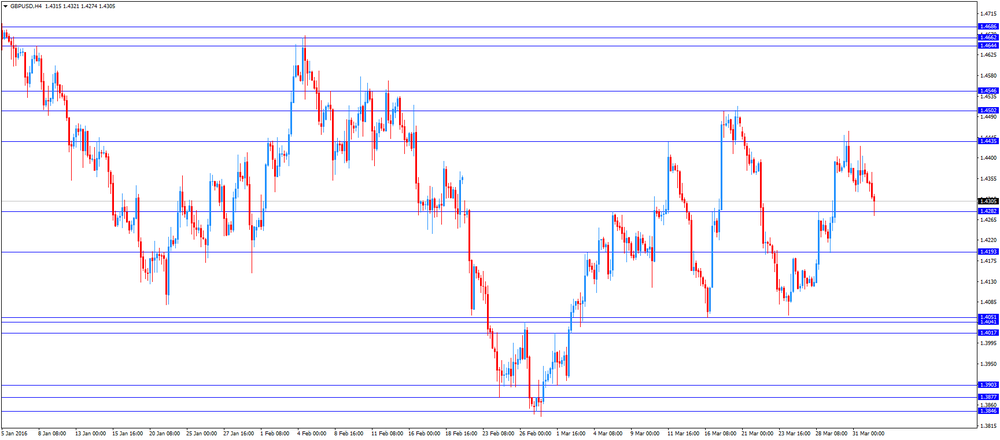The height and width of the screenshot is (440, 1000).
Task: Click the 4 Feb 00:00 time label
Action: tap(312, 434)
